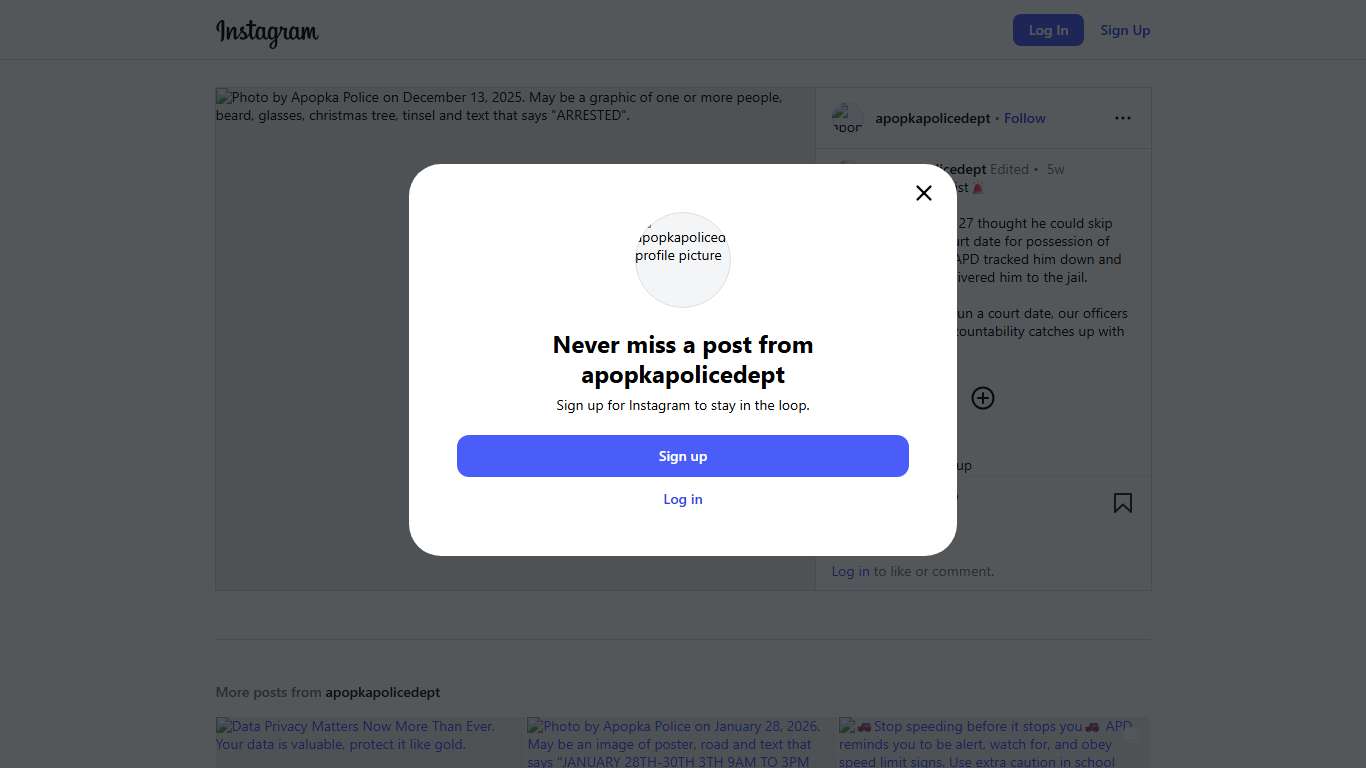Click the small avatar in post header
Image resolution: width=1366 pixels, height=768 pixels.
click(848, 119)
